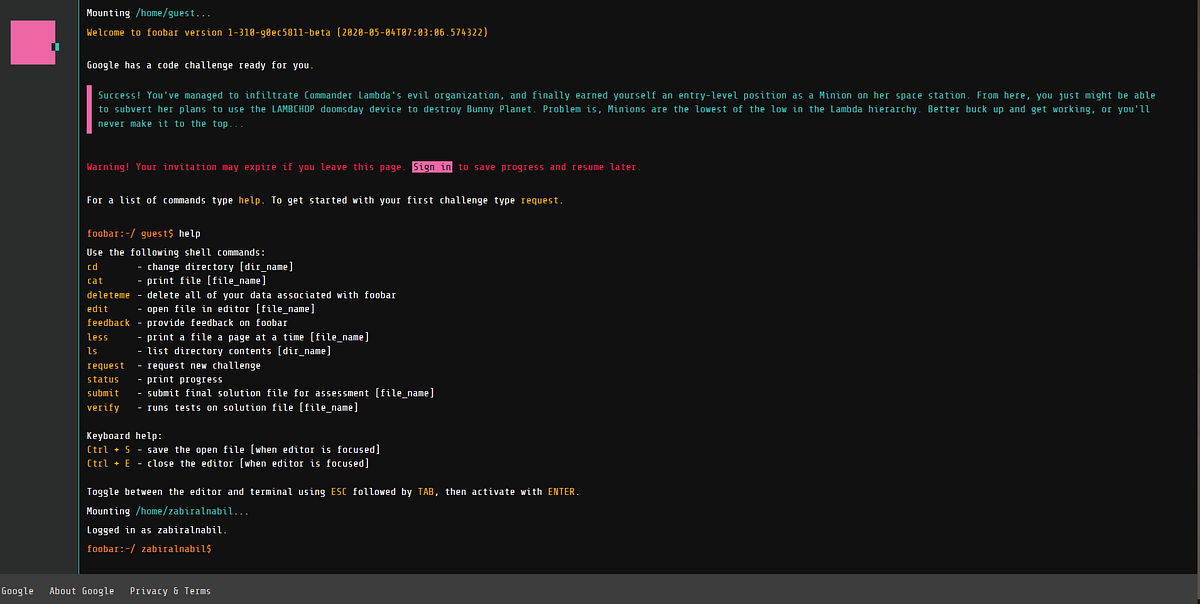The height and width of the screenshot is (604, 1200).
Task: Click the "ls" command keyword
Action: pos(93,350)
